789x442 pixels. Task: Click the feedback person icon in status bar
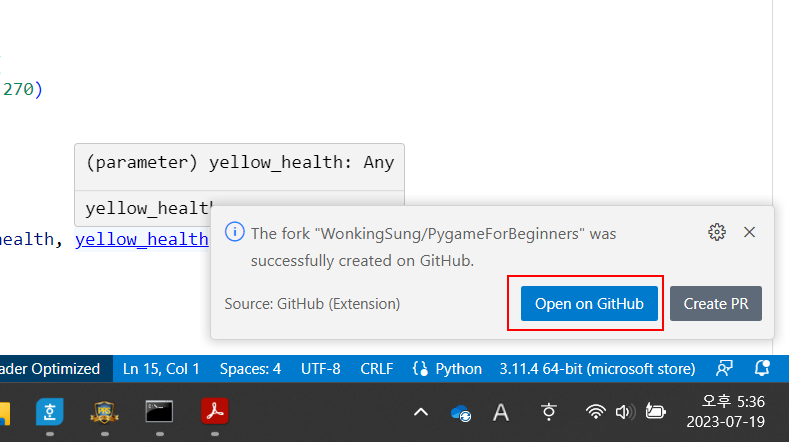[x=724, y=369]
